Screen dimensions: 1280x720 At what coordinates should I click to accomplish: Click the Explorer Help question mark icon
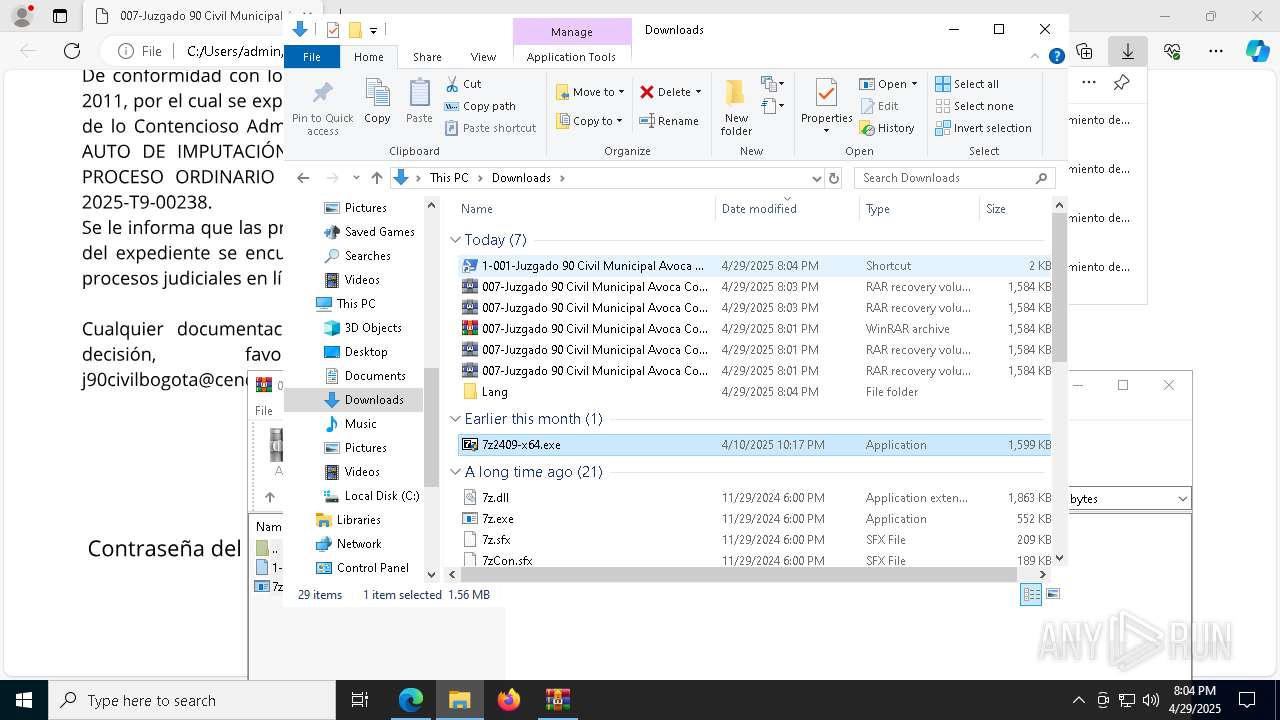(x=1056, y=57)
